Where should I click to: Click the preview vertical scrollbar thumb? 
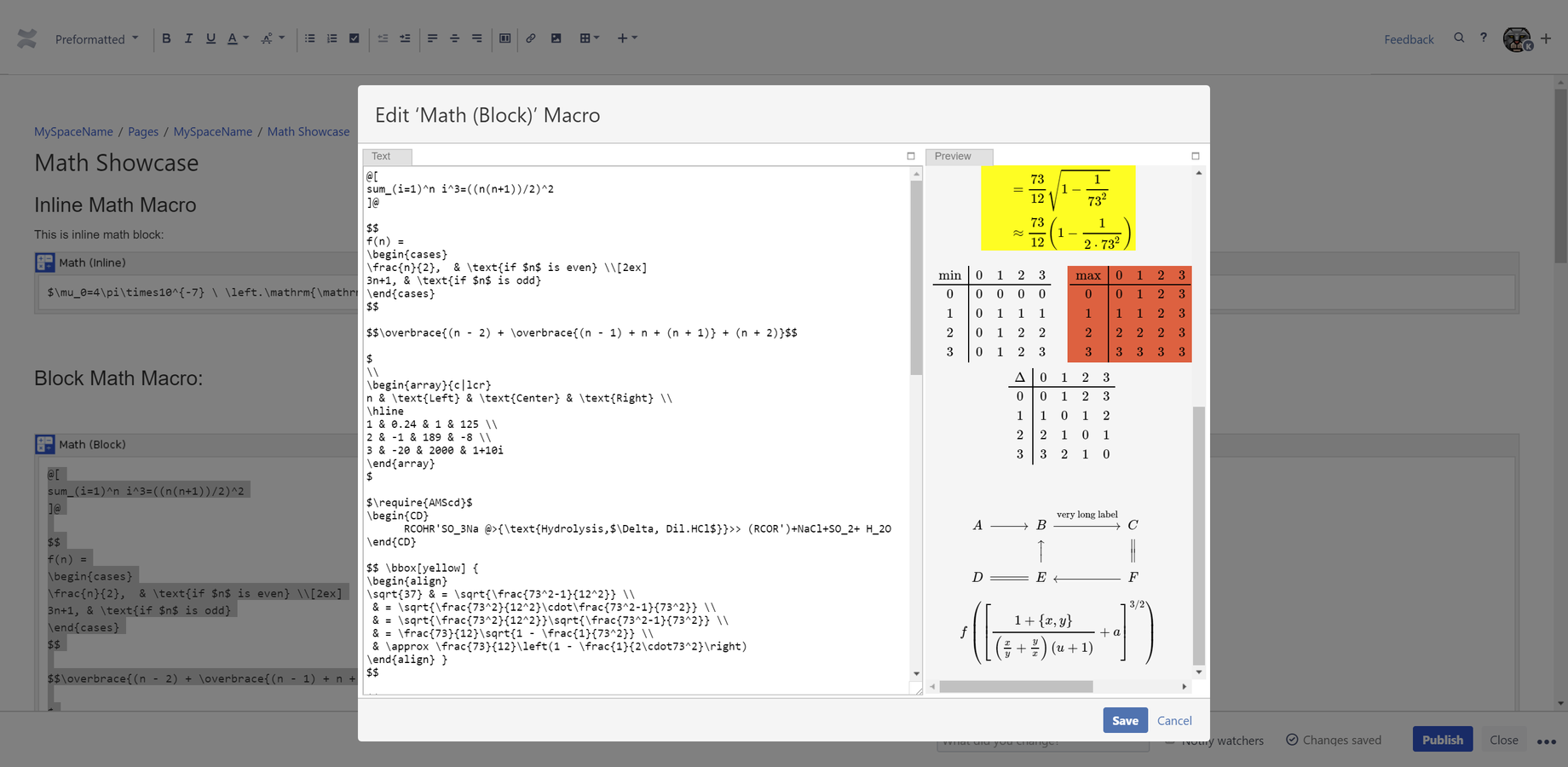tap(1199, 535)
